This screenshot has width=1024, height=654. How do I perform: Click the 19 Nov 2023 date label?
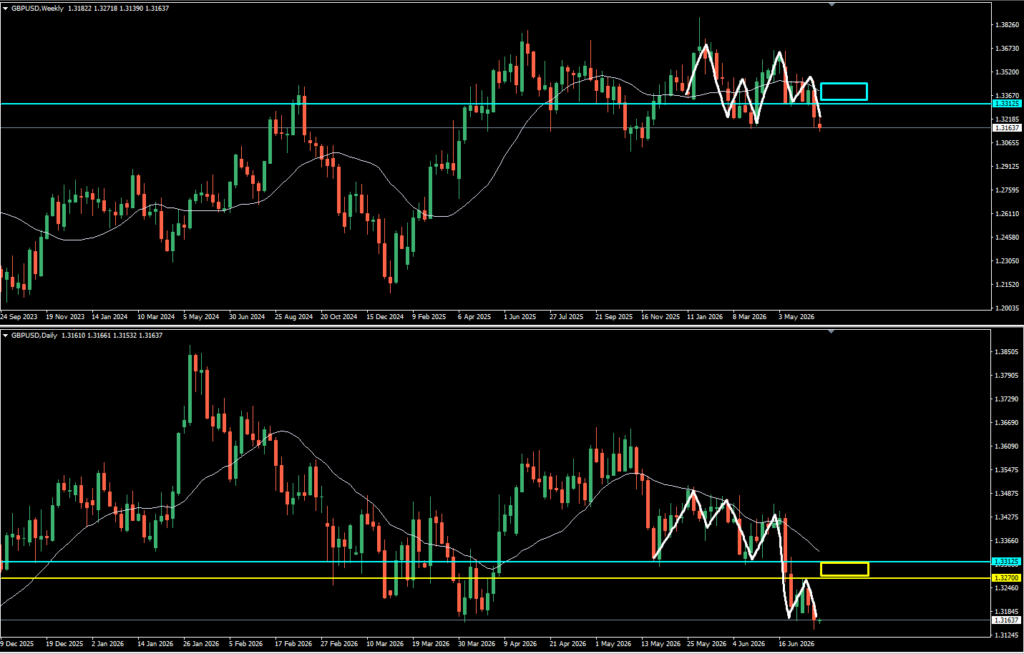[x=65, y=316]
